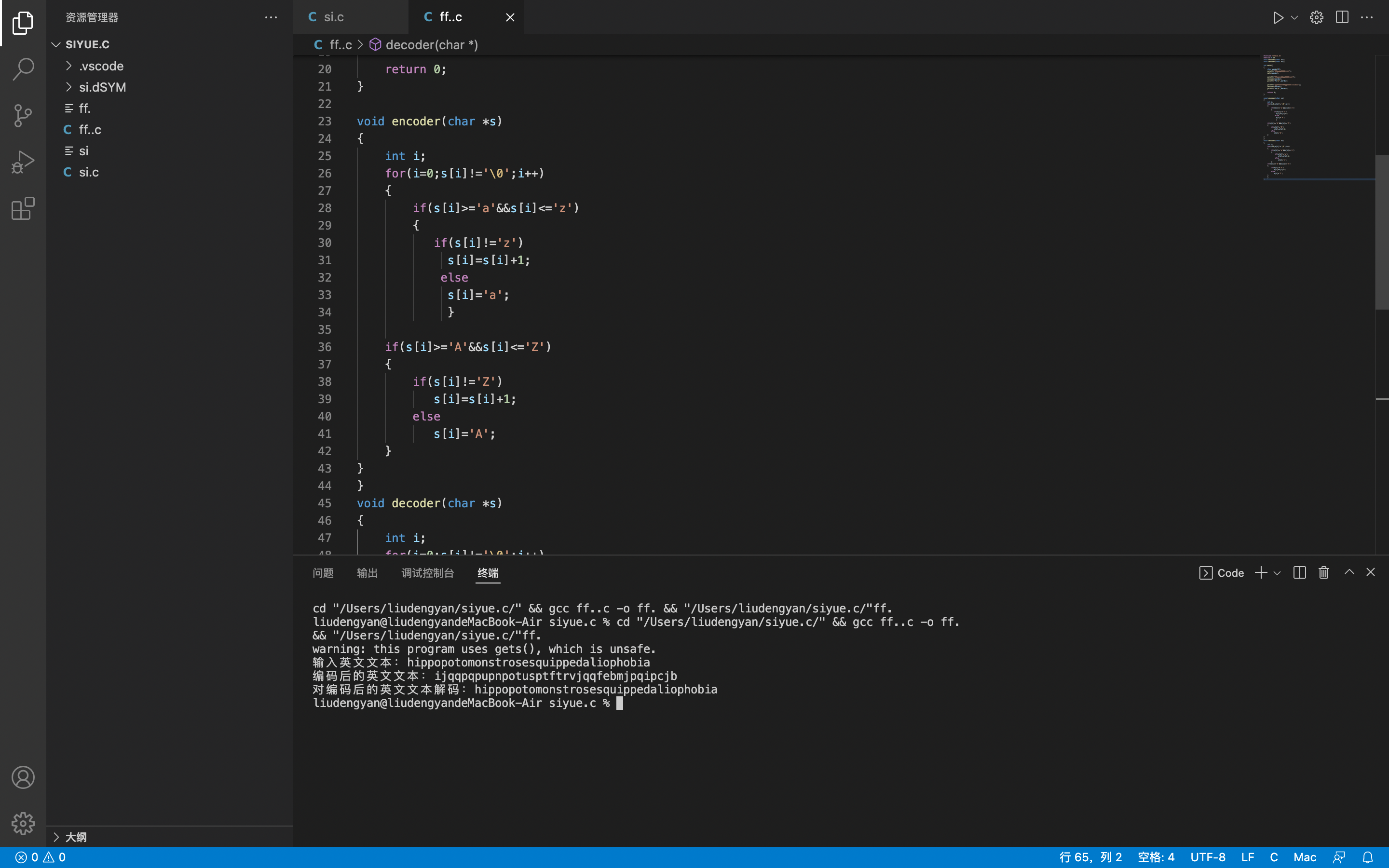Open the Search view in activity bar

[x=23, y=69]
